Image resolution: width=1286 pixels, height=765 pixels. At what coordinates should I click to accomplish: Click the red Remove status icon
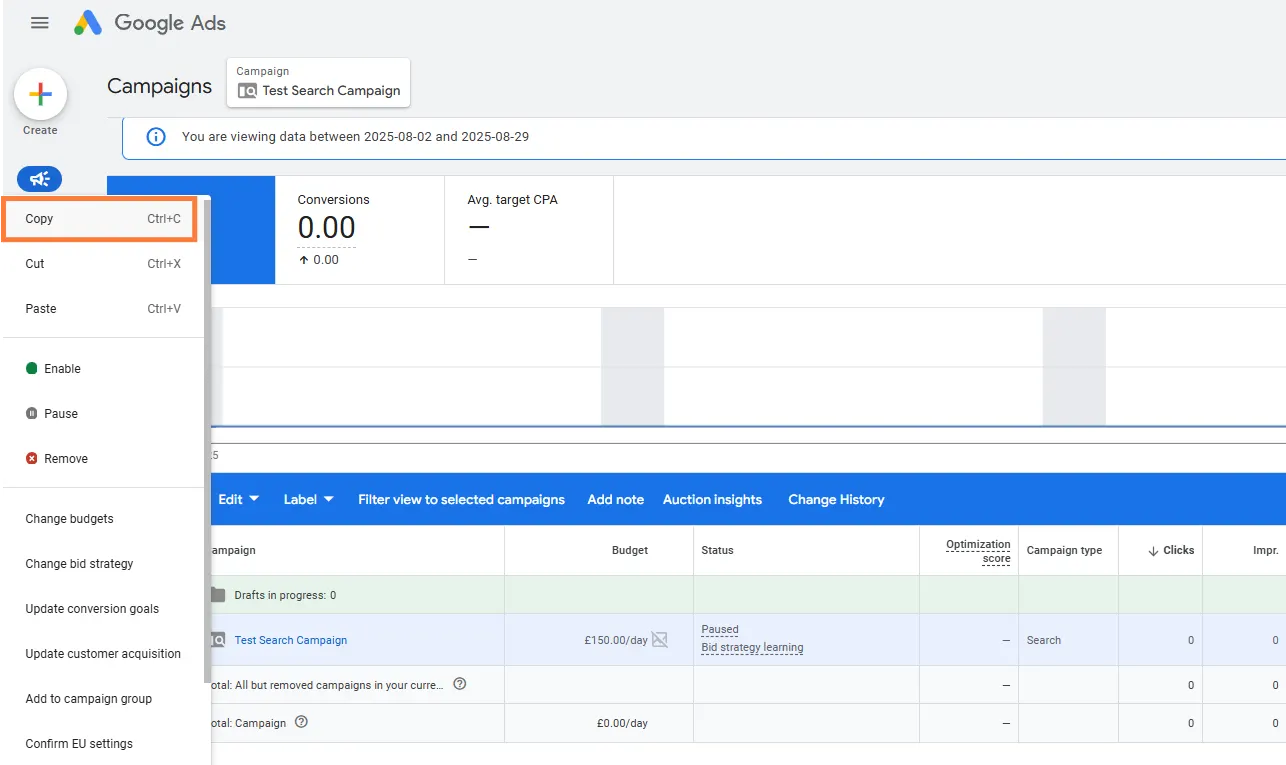[31, 459]
